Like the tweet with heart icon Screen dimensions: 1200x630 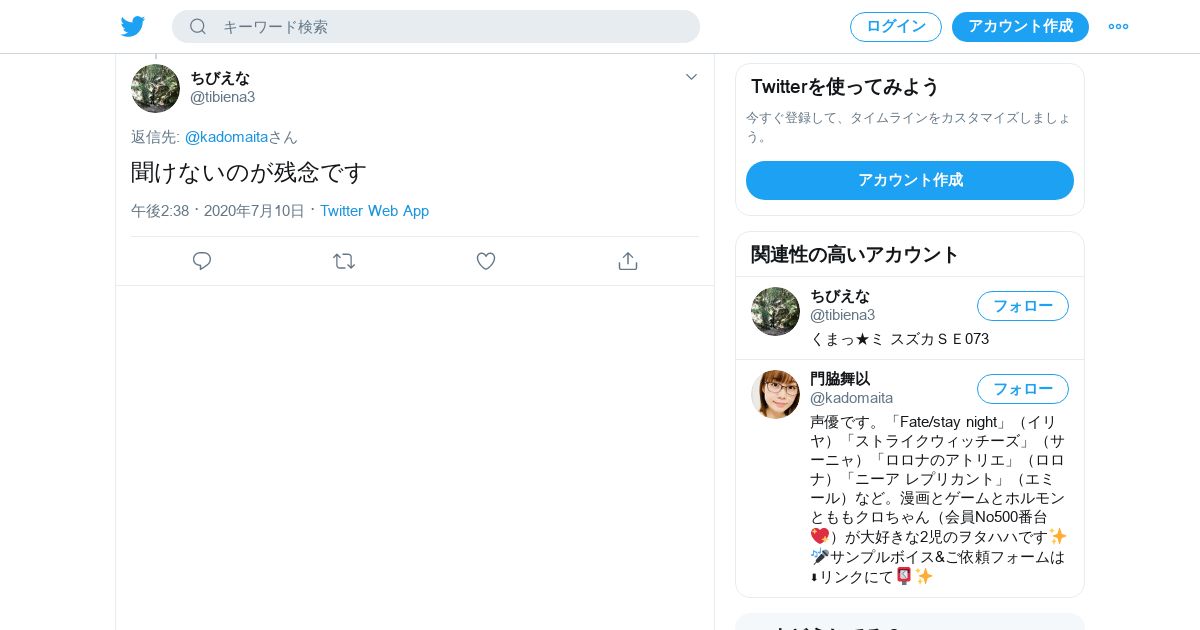(x=486, y=261)
